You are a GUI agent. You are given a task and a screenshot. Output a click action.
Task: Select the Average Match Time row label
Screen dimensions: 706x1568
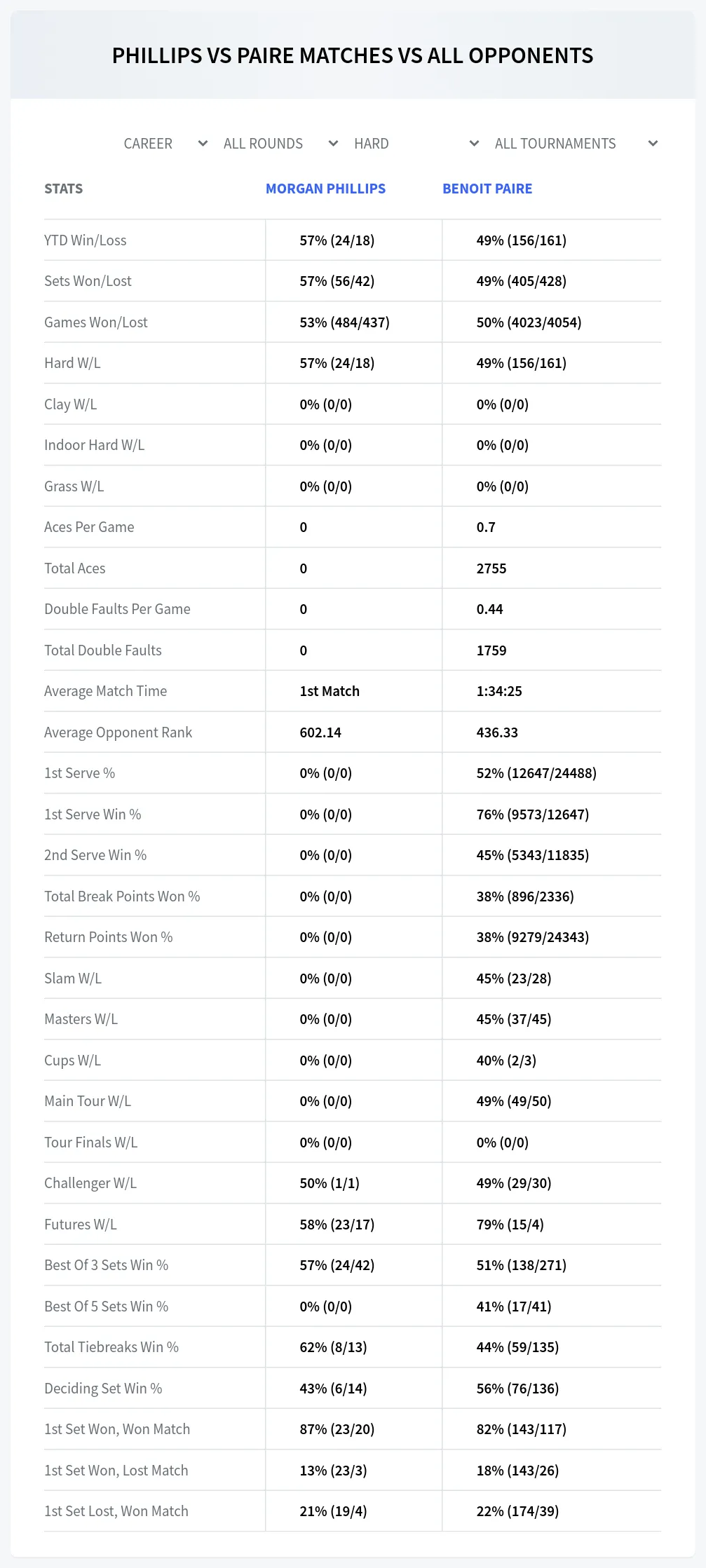pos(106,691)
